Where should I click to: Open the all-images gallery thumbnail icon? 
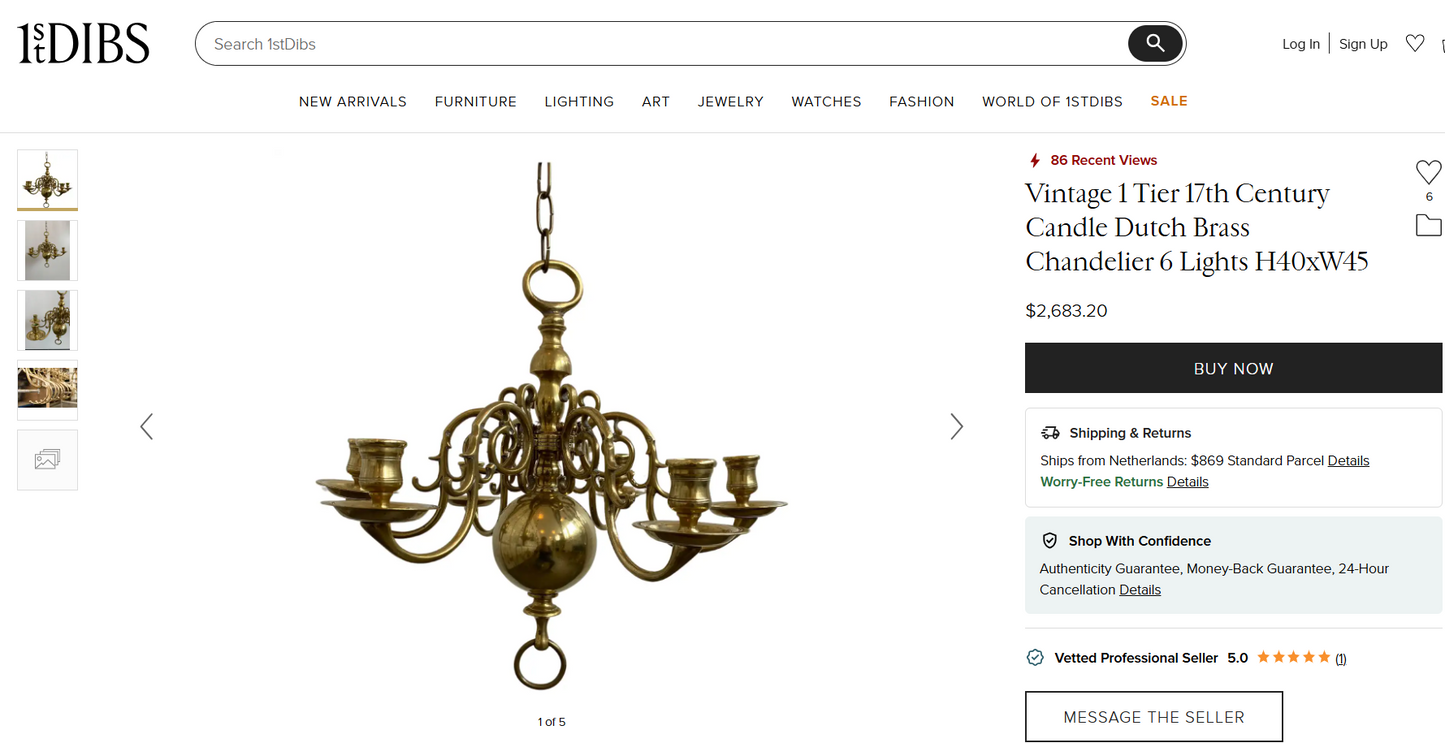pos(47,460)
